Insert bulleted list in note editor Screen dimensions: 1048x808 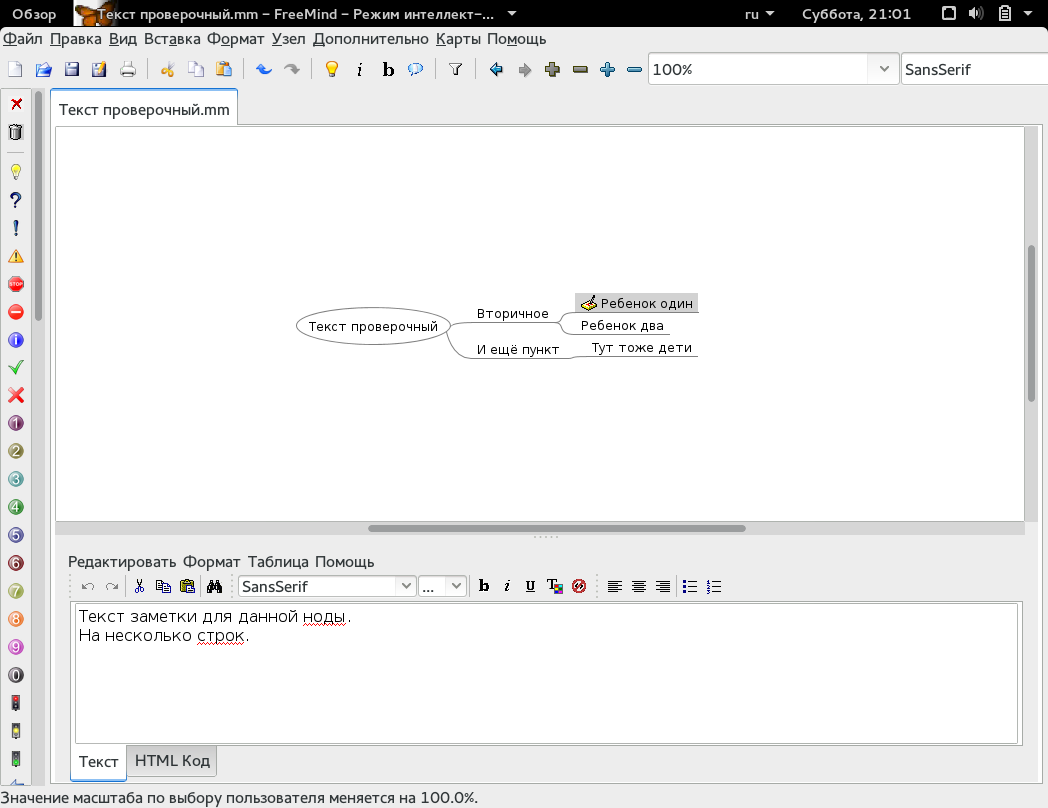(690, 586)
